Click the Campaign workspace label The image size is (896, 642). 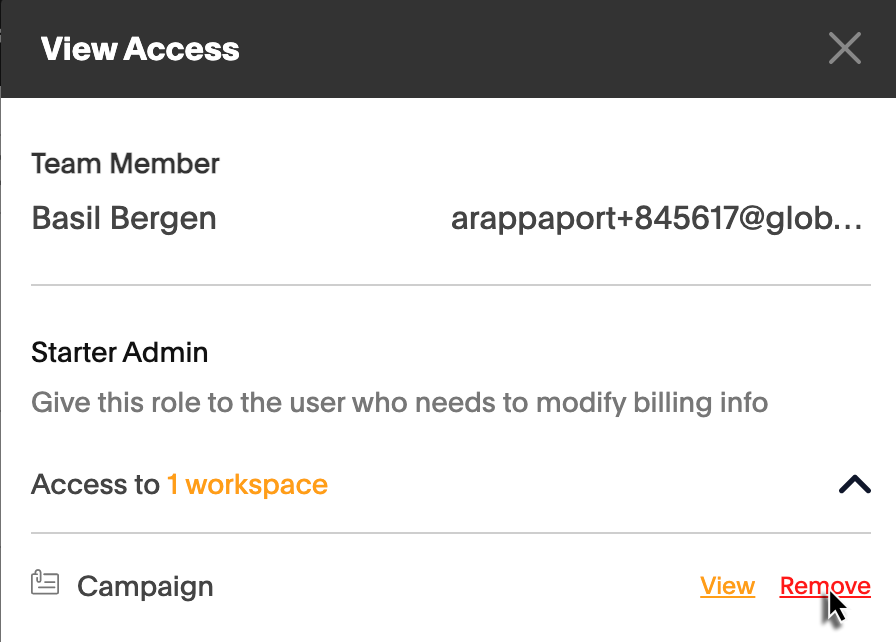tap(145, 586)
